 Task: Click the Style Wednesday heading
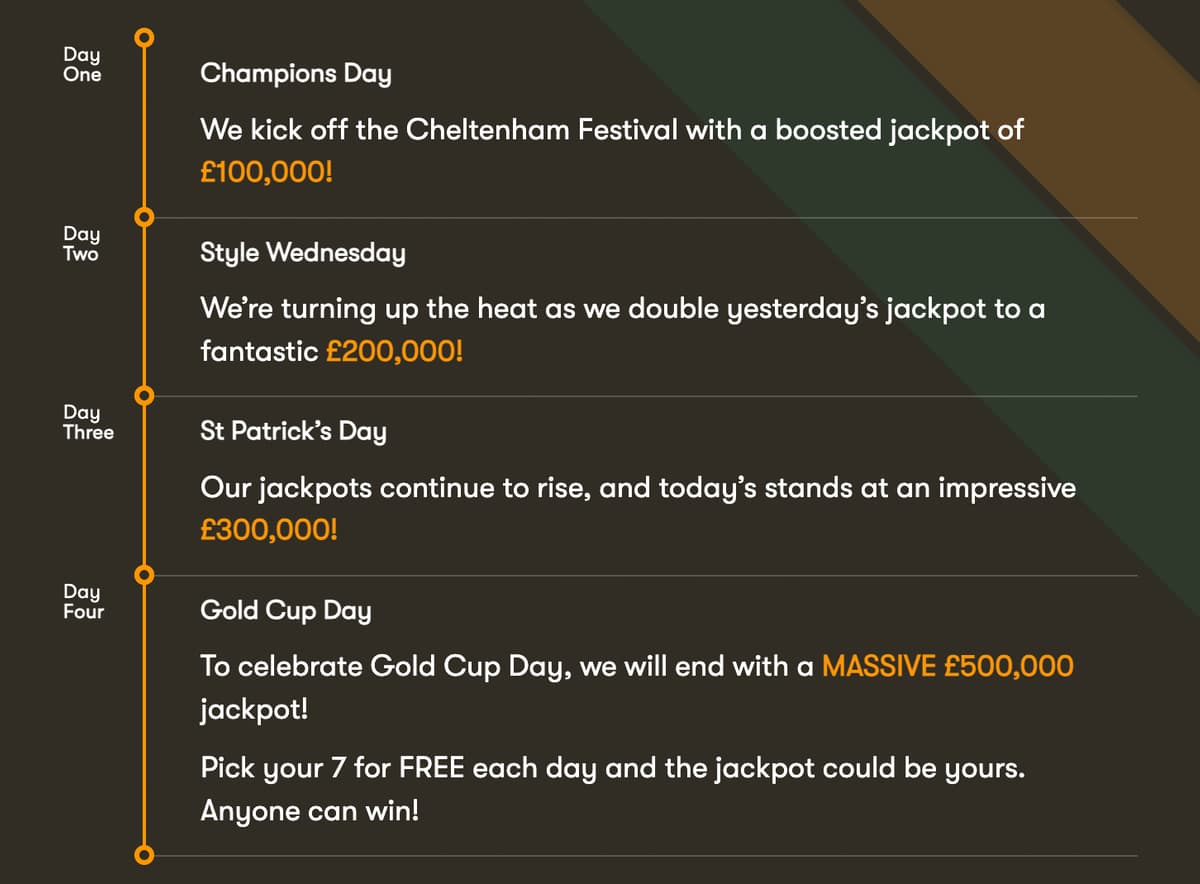(x=303, y=253)
